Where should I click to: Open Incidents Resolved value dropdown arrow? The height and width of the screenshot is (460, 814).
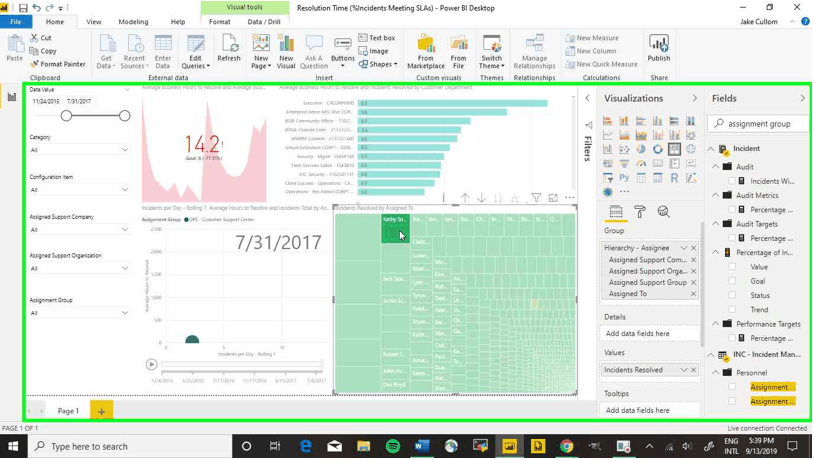tap(684, 370)
